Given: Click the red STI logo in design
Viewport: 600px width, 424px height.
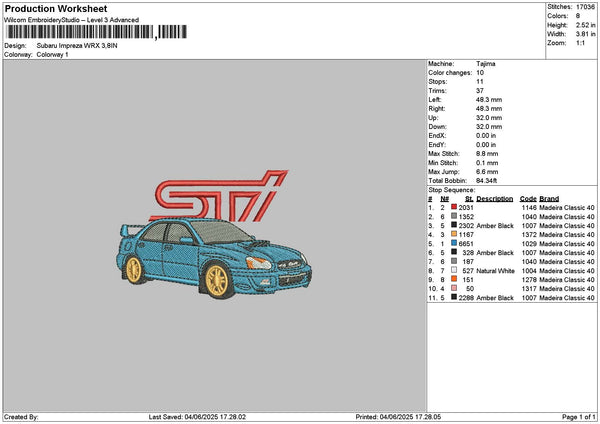Looking at the screenshot, I should click(219, 196).
